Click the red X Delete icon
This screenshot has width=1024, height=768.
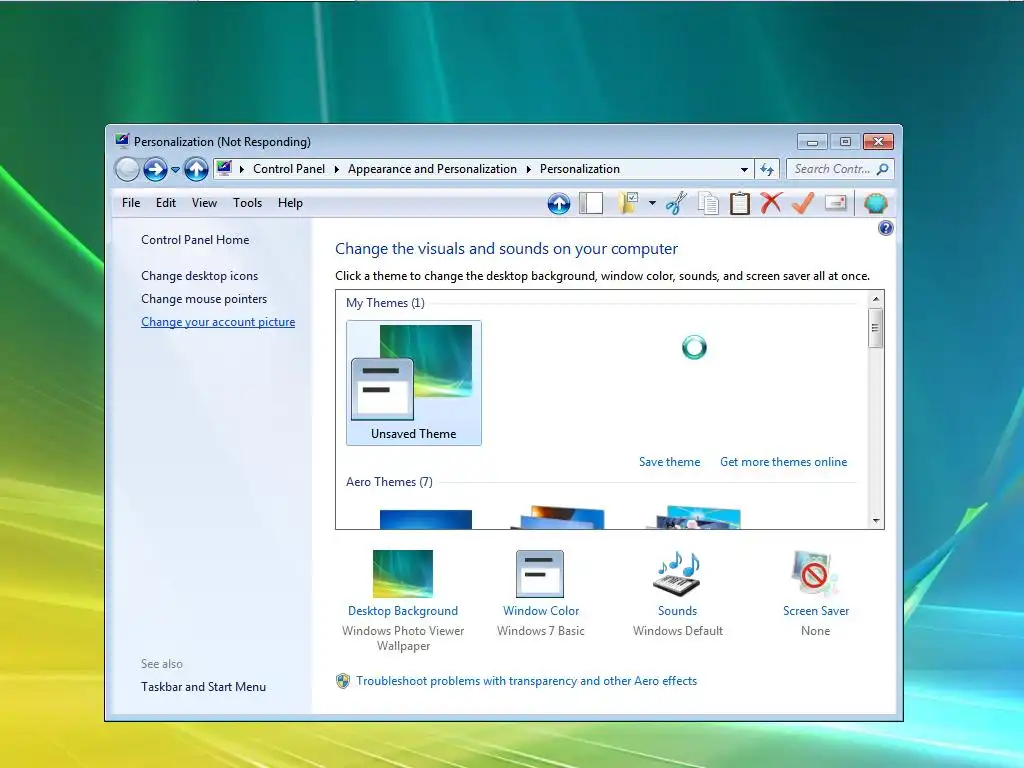pyautogui.click(x=771, y=203)
